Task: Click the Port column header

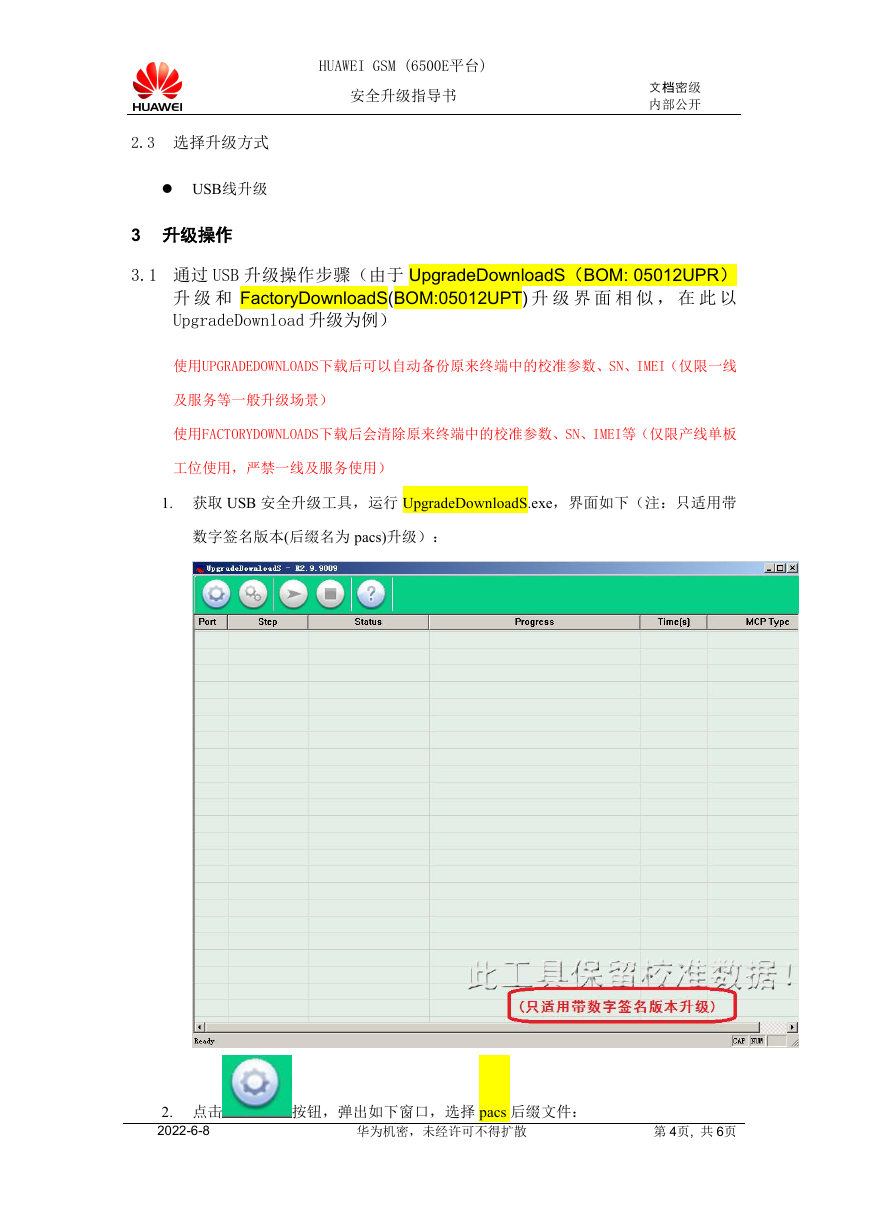Action: (210, 622)
